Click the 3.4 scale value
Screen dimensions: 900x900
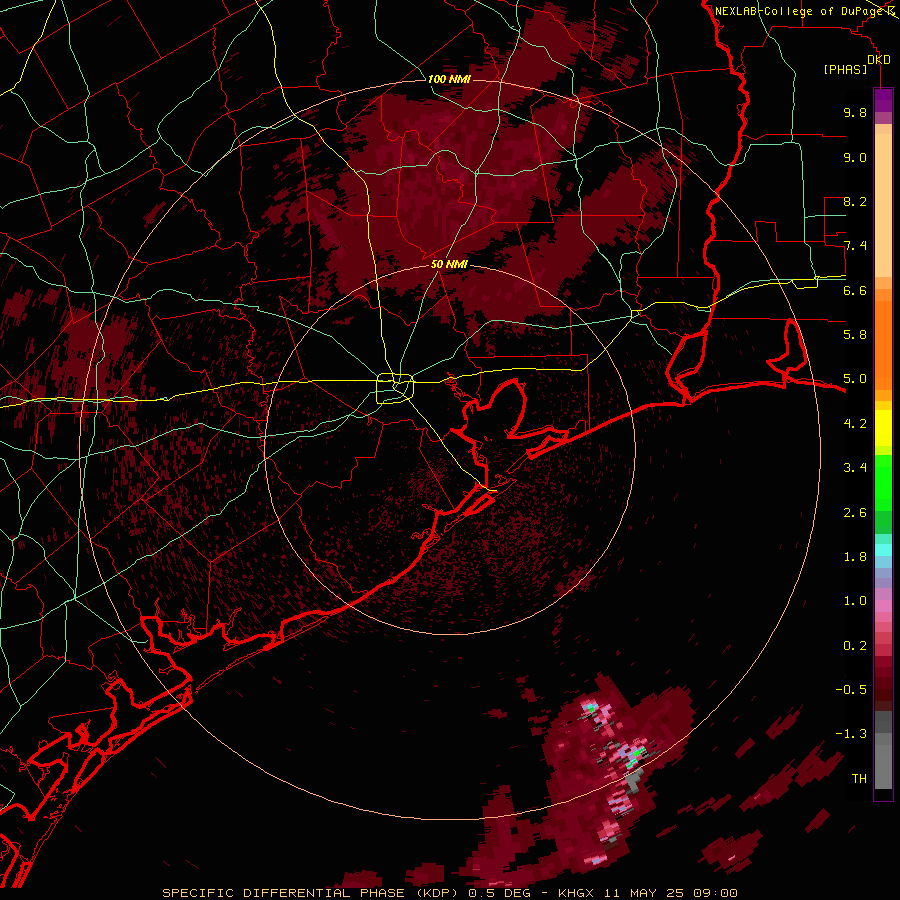coord(855,468)
